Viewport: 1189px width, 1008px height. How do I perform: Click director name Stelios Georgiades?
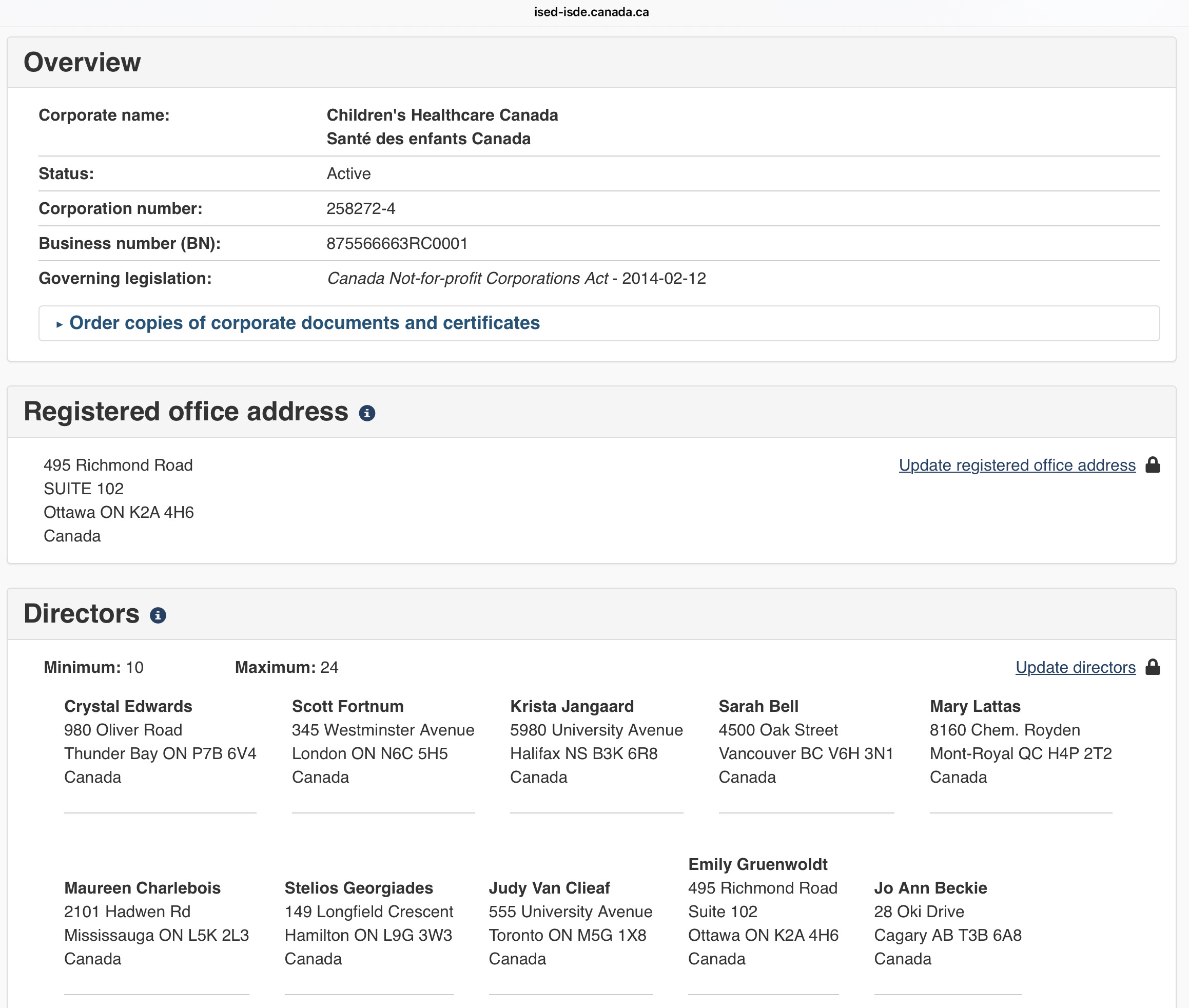(358, 888)
